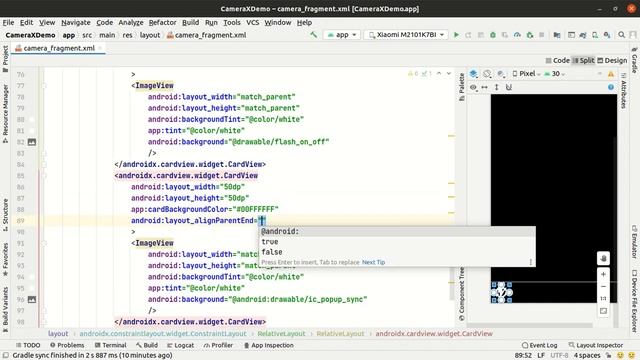Collapse the CardView tag at line 85
The image size is (640, 360).
coord(44,176)
